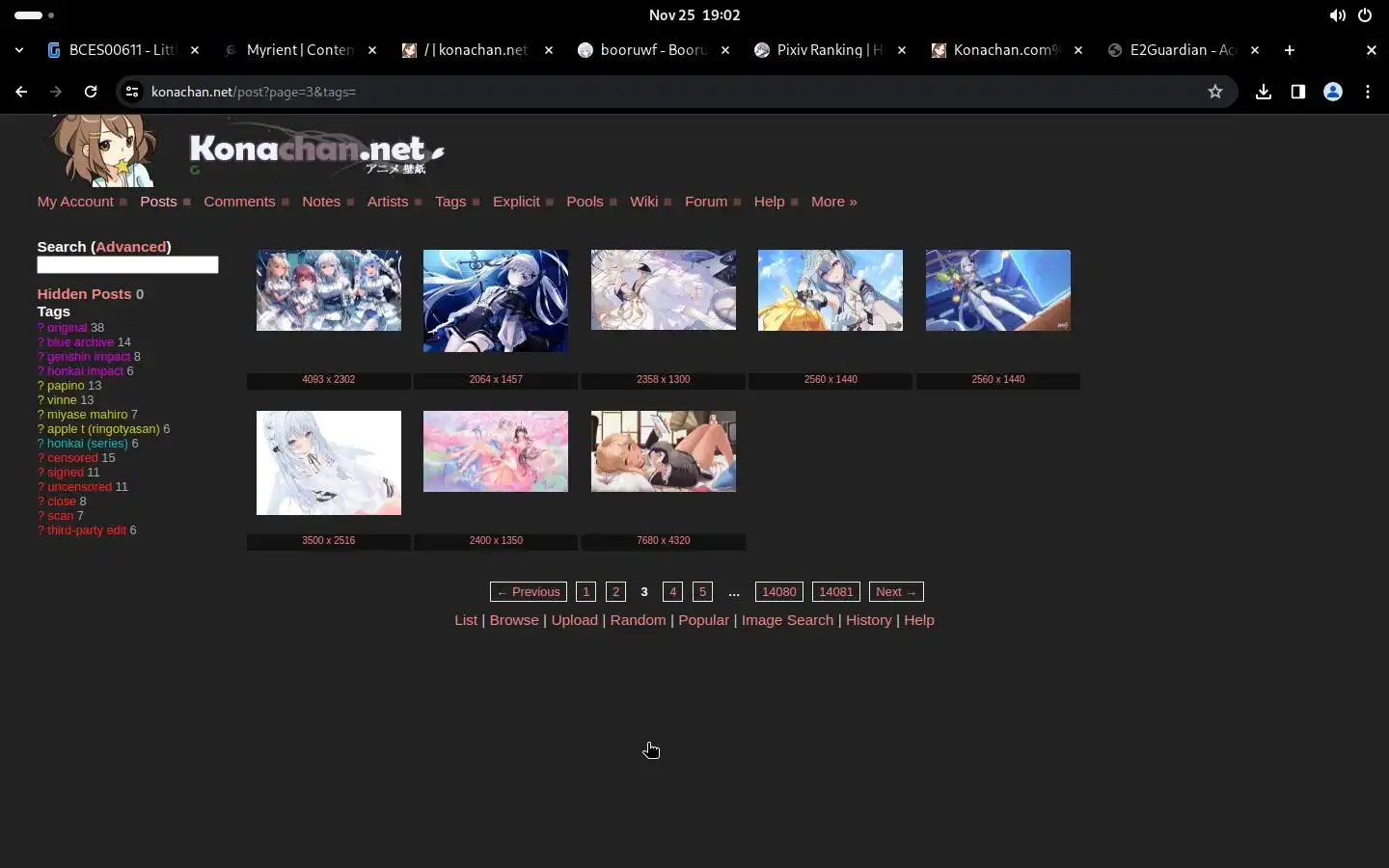Go to the Next page
This screenshot has width=1389, height=868.
896,592
